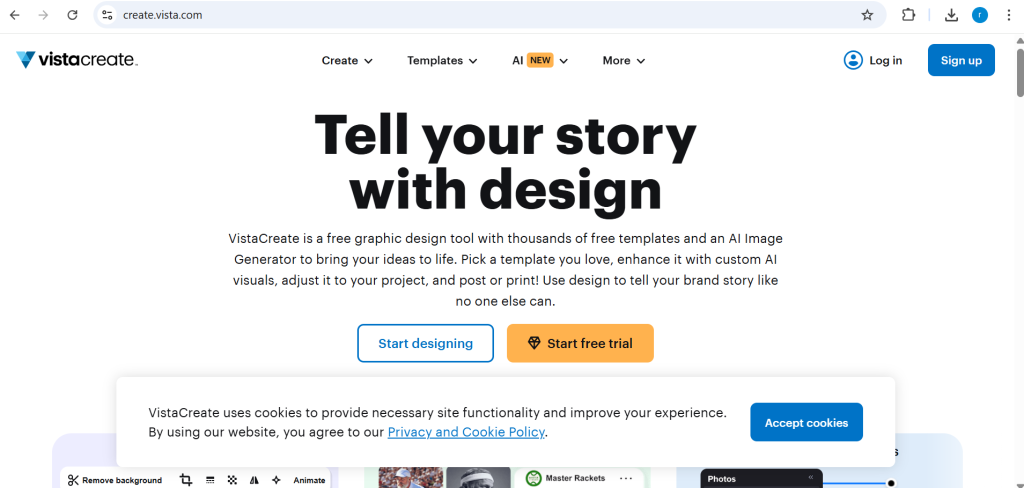The width and height of the screenshot is (1024, 488).
Task: Expand the Templates dropdown menu
Action: point(442,60)
